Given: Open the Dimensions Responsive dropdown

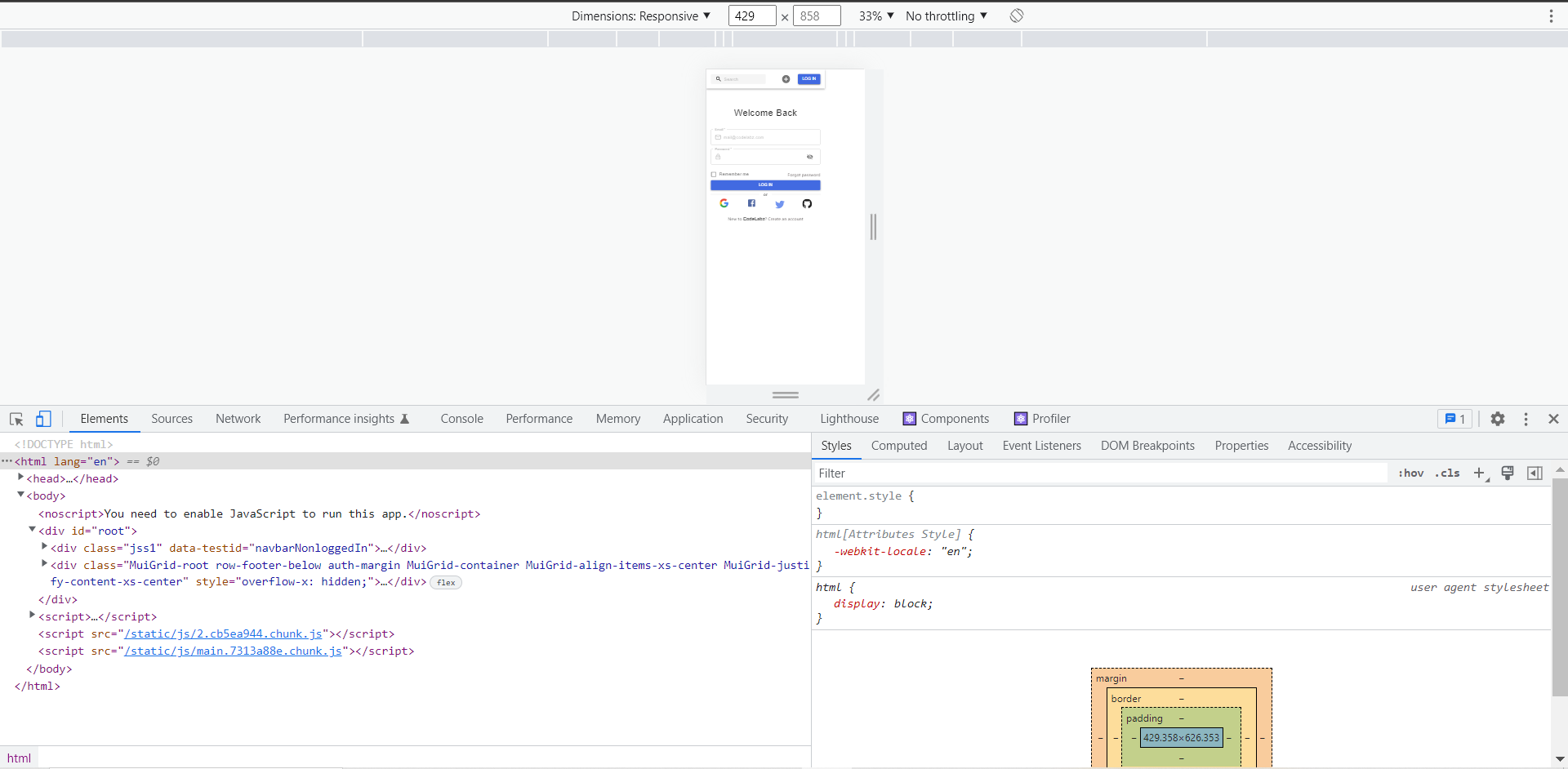Looking at the screenshot, I should pos(641,16).
